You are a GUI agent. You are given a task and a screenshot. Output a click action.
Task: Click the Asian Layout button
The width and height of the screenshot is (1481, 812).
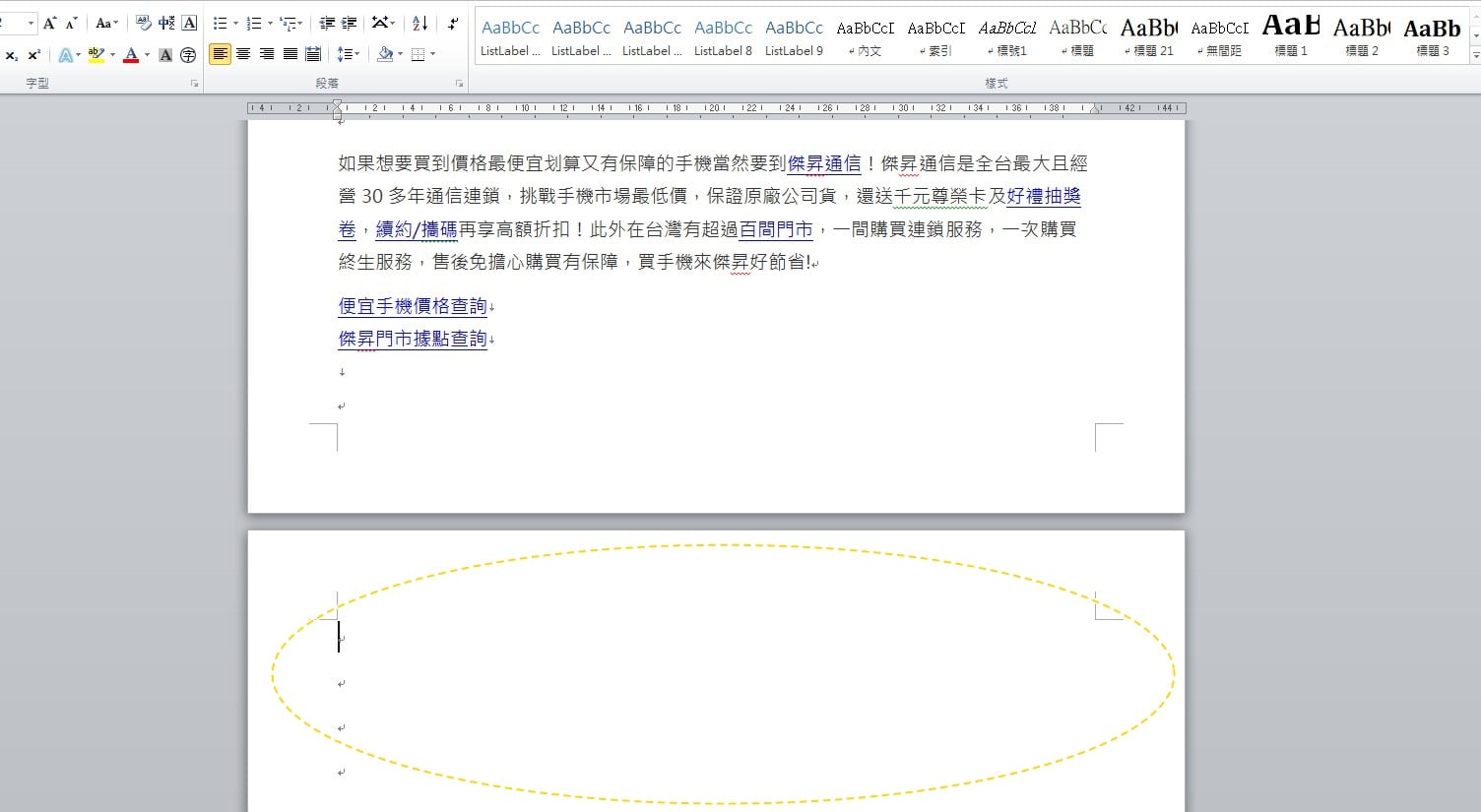[x=380, y=24]
